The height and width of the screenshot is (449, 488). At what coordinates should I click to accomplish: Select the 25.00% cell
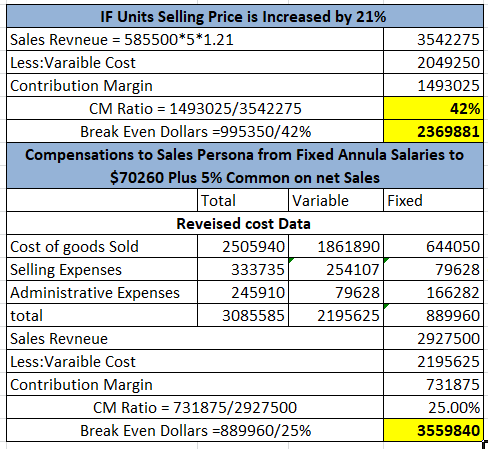pyautogui.click(x=433, y=407)
